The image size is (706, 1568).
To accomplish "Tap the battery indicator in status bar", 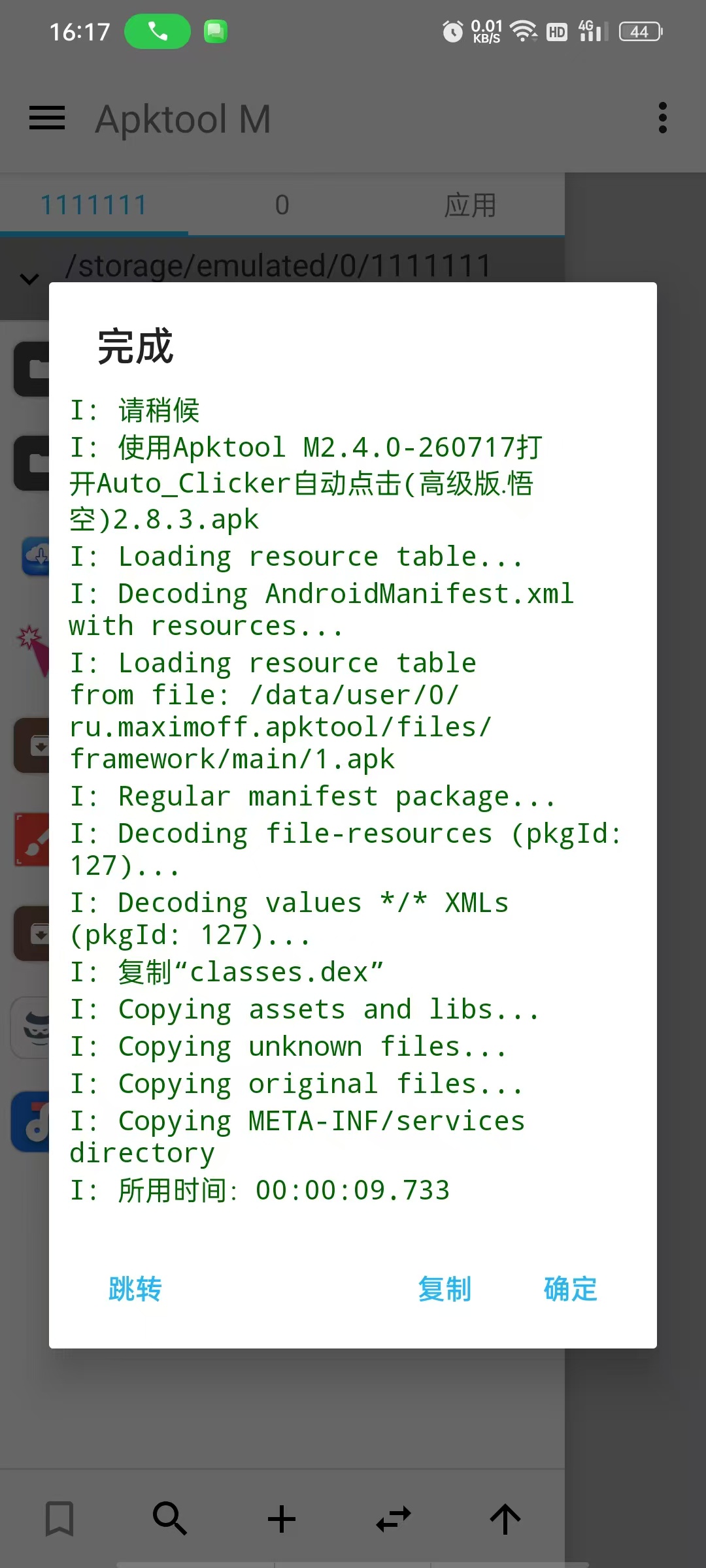I will click(641, 31).
